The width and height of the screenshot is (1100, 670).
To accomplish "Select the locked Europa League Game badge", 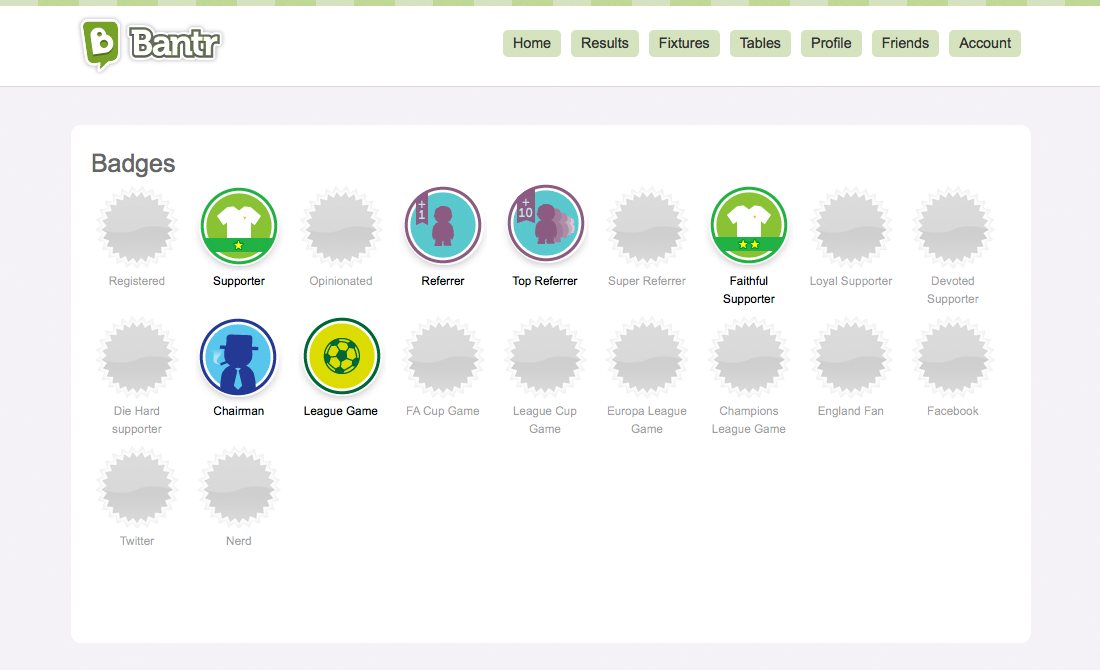I will (x=647, y=357).
